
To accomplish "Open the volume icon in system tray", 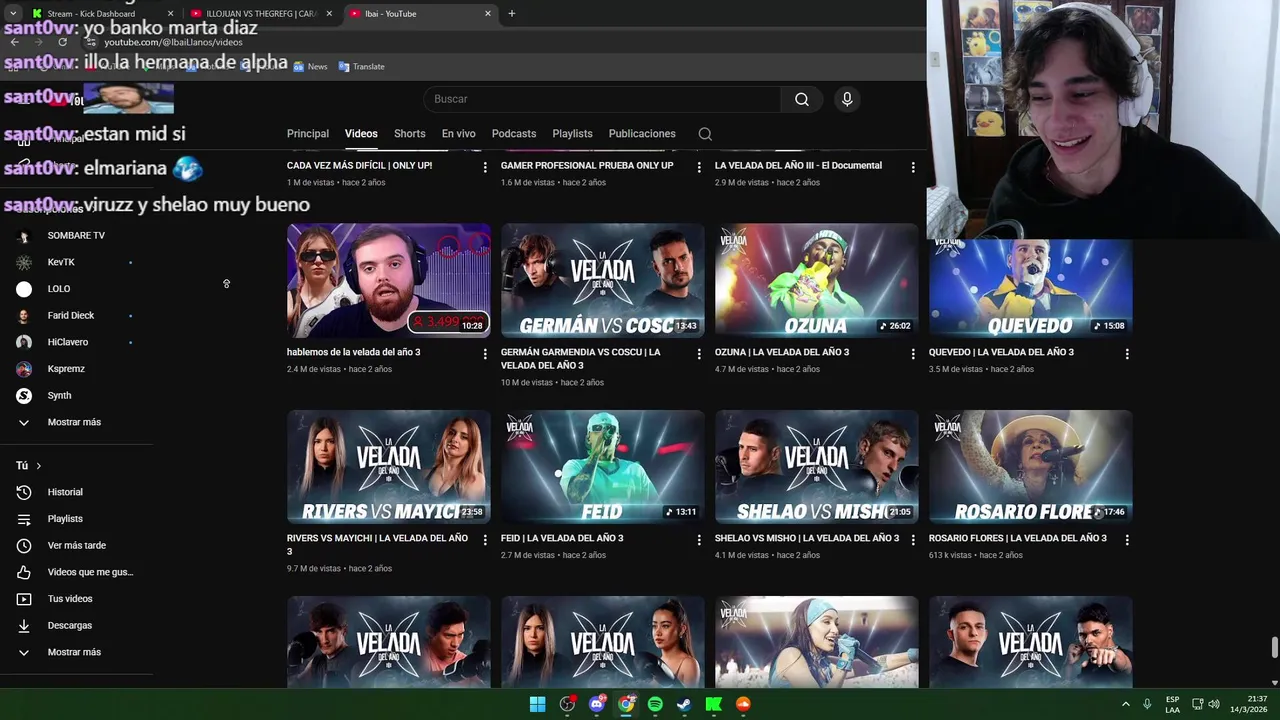I will (1214, 704).
